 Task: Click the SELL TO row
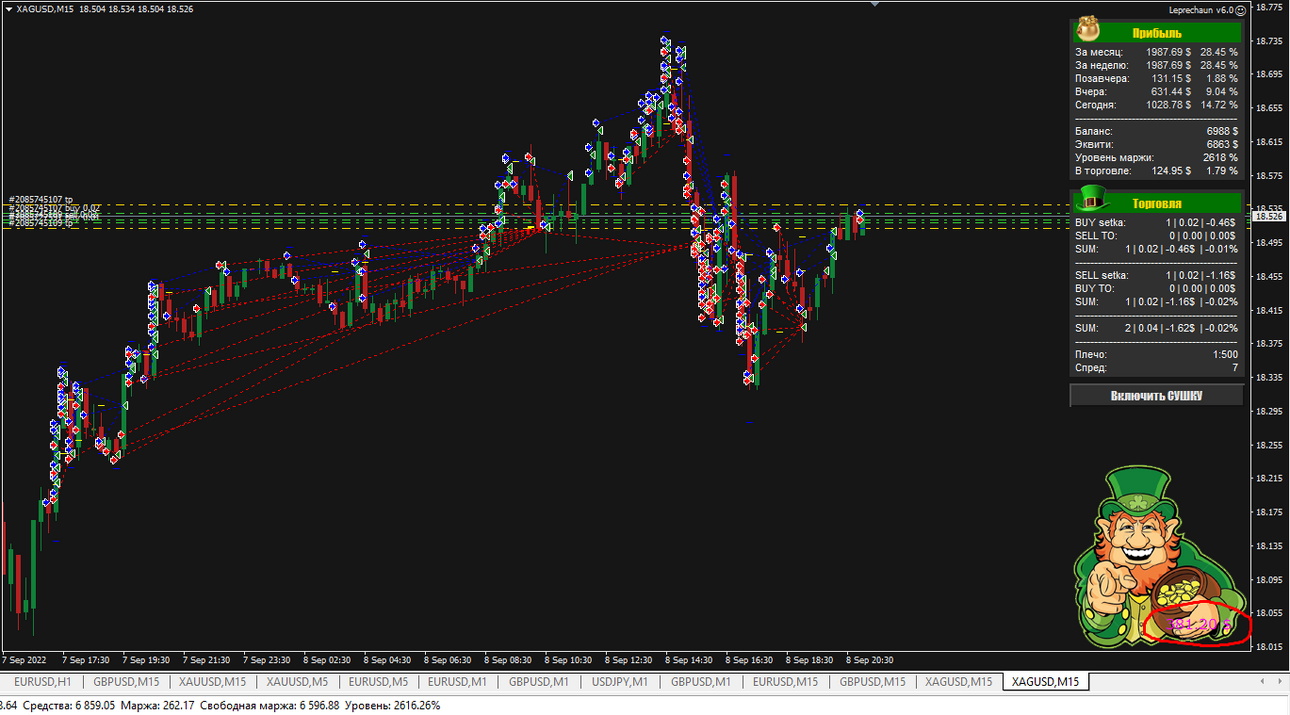click(x=1156, y=235)
